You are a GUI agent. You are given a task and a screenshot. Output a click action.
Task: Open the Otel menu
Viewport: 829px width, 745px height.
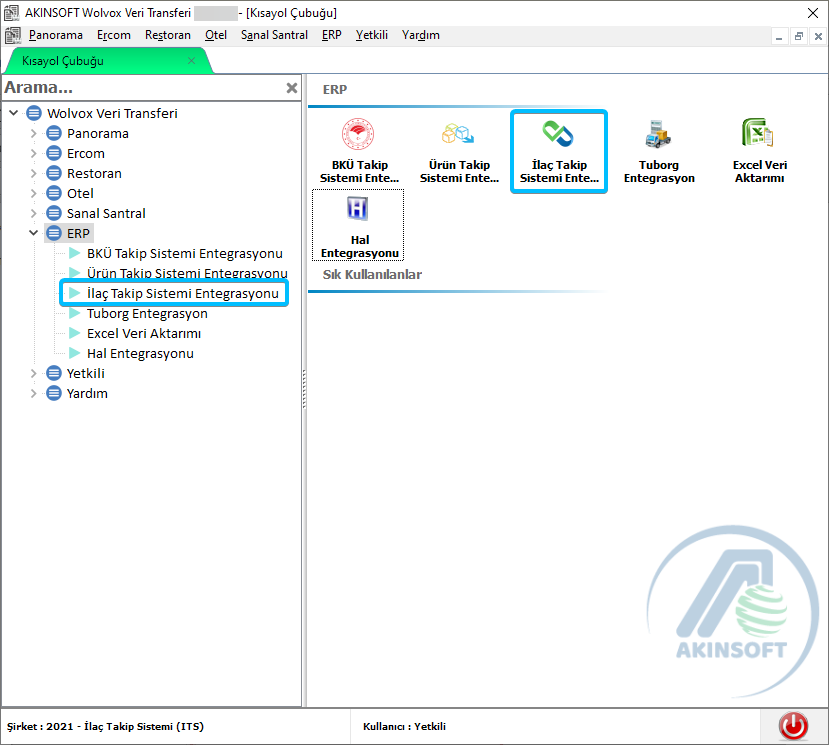click(216, 35)
